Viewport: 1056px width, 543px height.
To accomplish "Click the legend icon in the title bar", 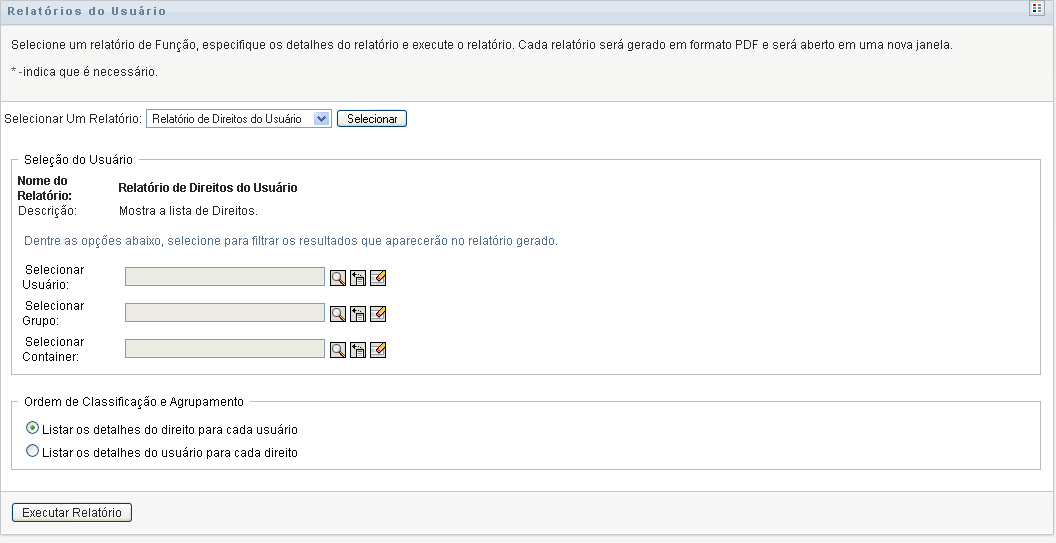I will (x=1037, y=8).
